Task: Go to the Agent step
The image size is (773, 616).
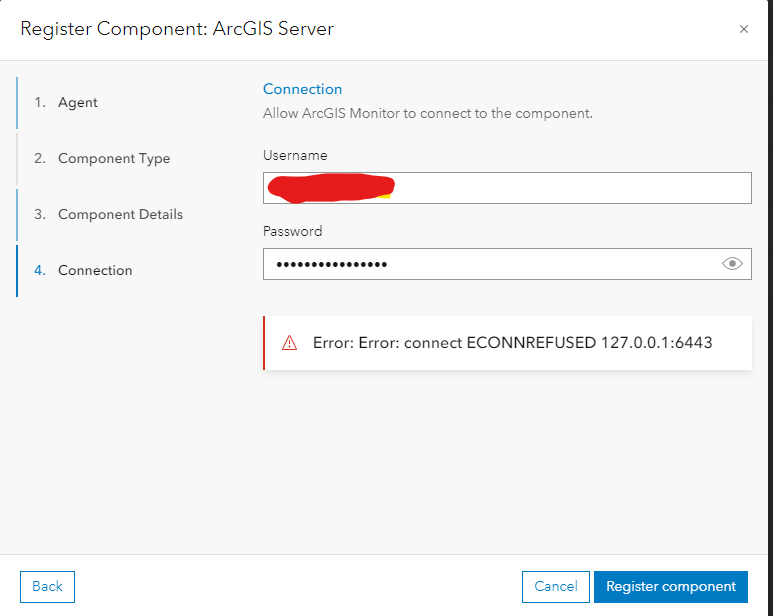Action: [78, 103]
